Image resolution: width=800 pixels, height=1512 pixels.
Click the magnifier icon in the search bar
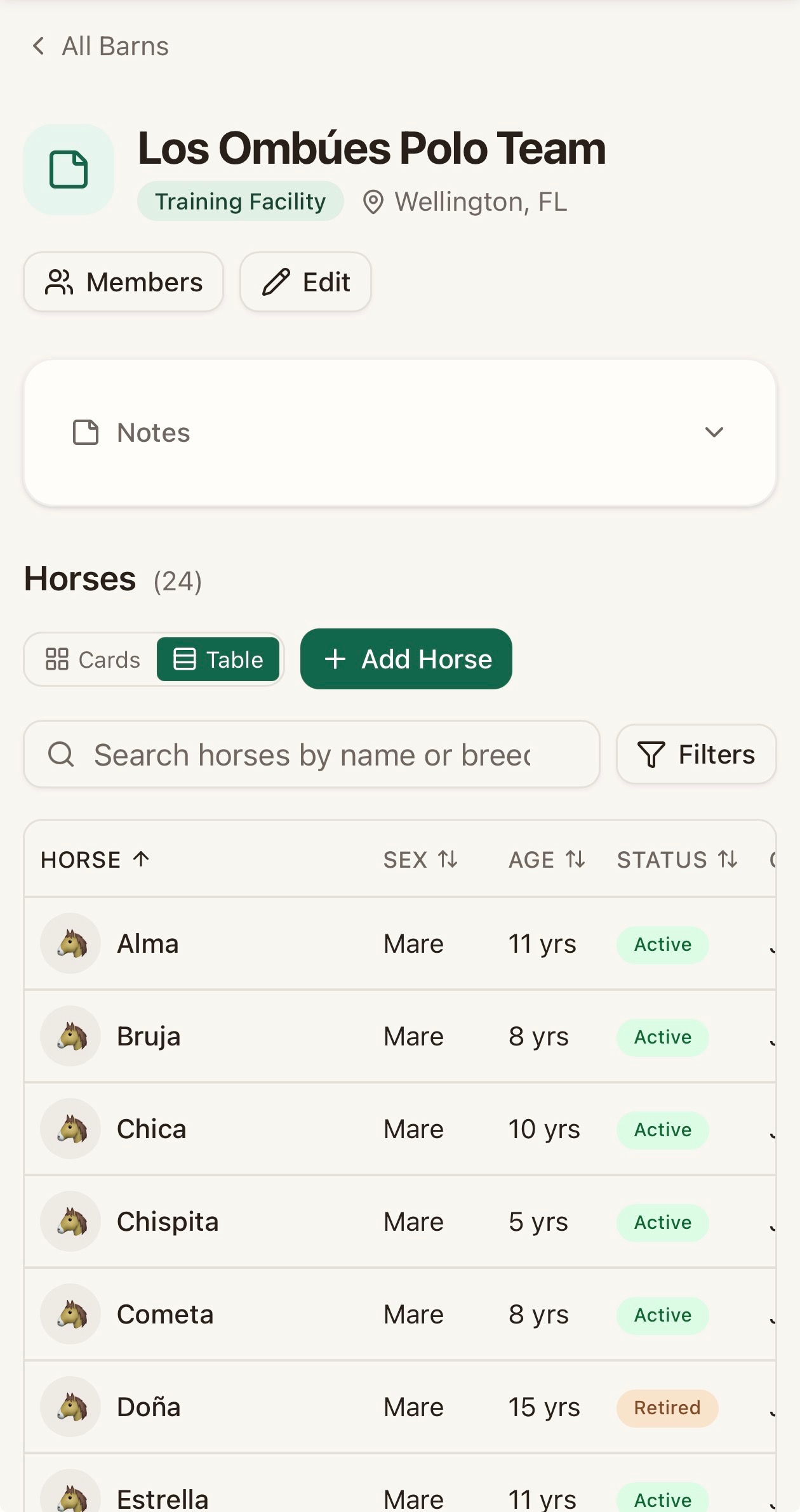click(x=61, y=754)
